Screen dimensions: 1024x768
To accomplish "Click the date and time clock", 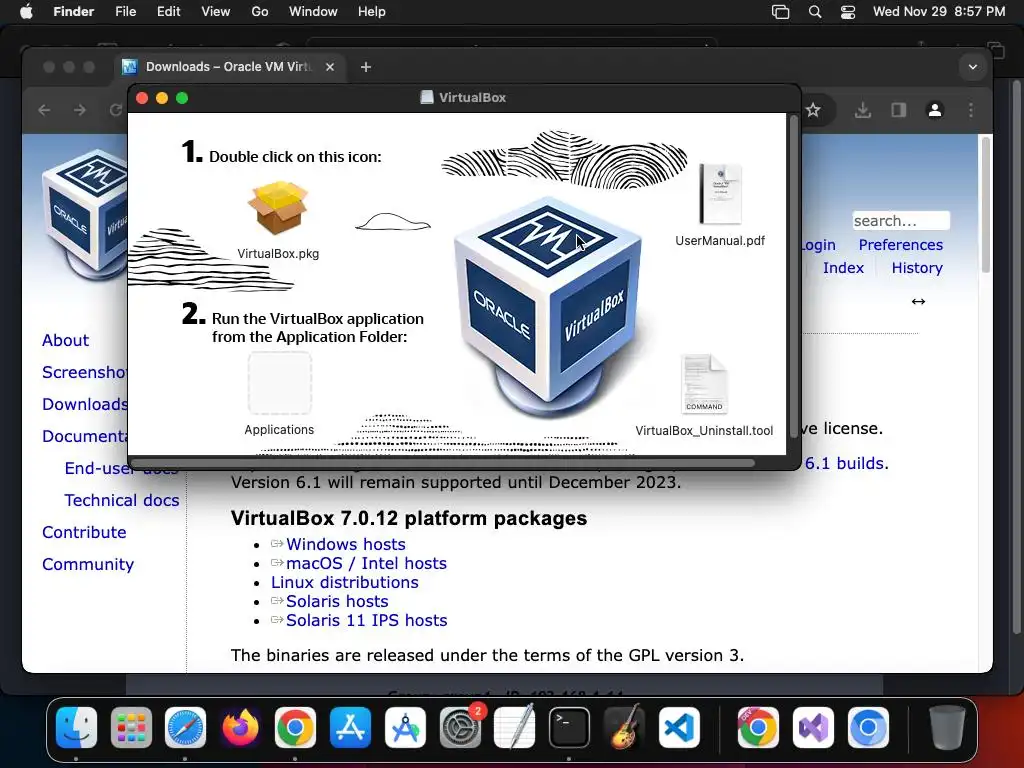I will 939,12.
